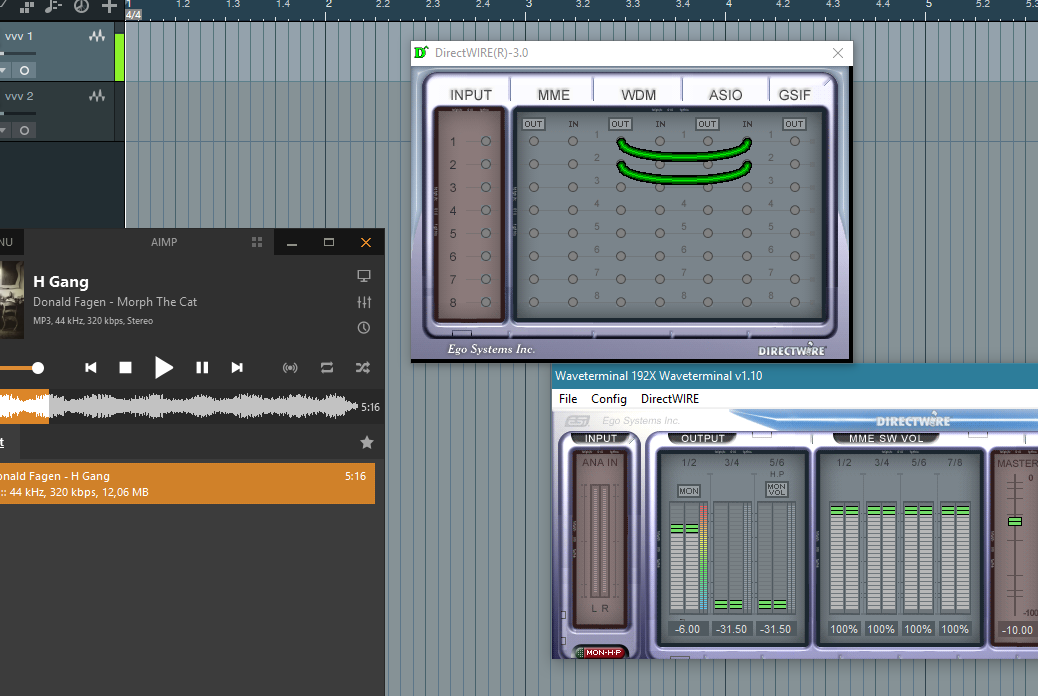The image size is (1038, 696).
Task: Toggle monitor circle button on track vvv 1
Action: tap(24, 70)
